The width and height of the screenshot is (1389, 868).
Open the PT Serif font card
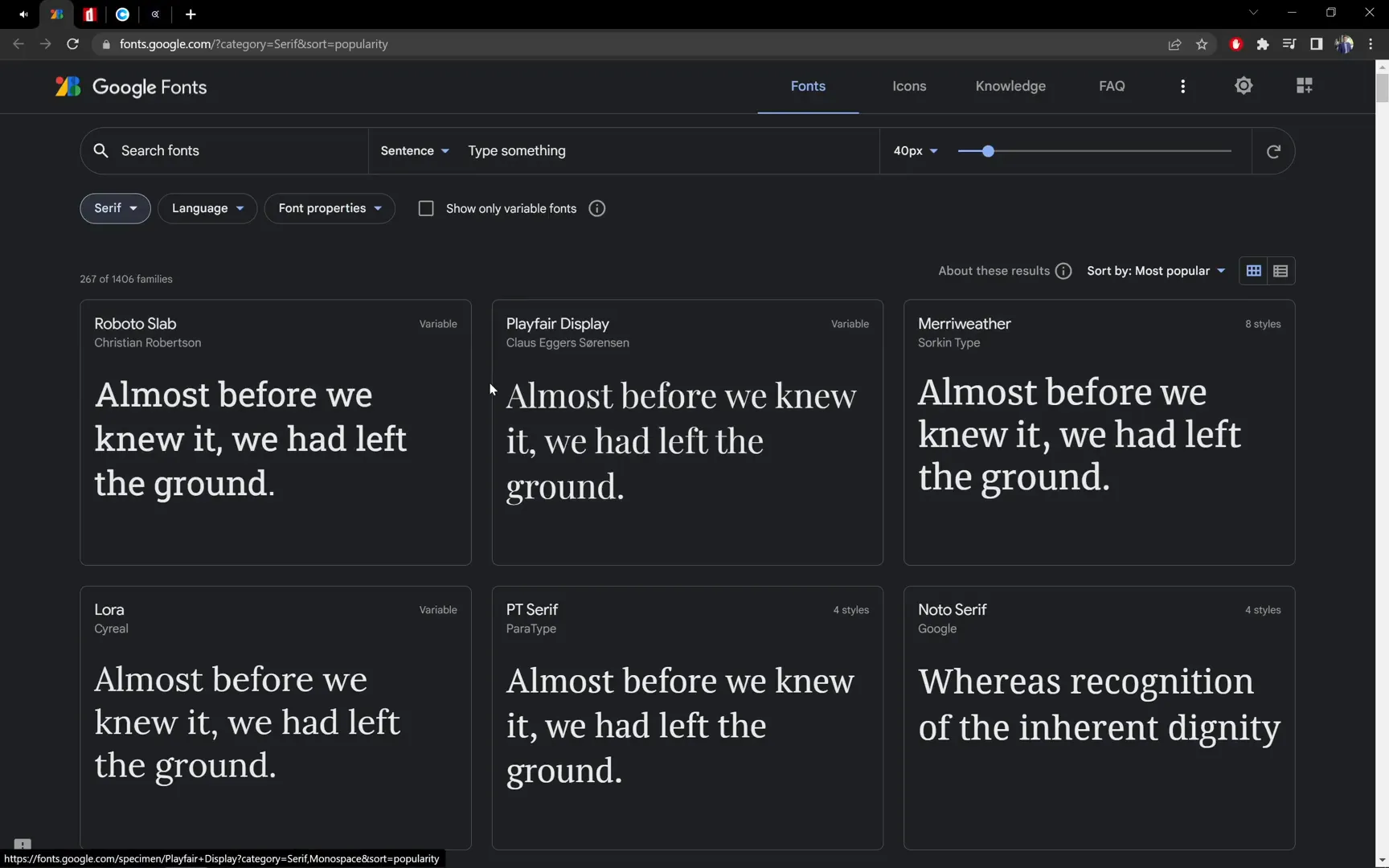[x=687, y=718]
